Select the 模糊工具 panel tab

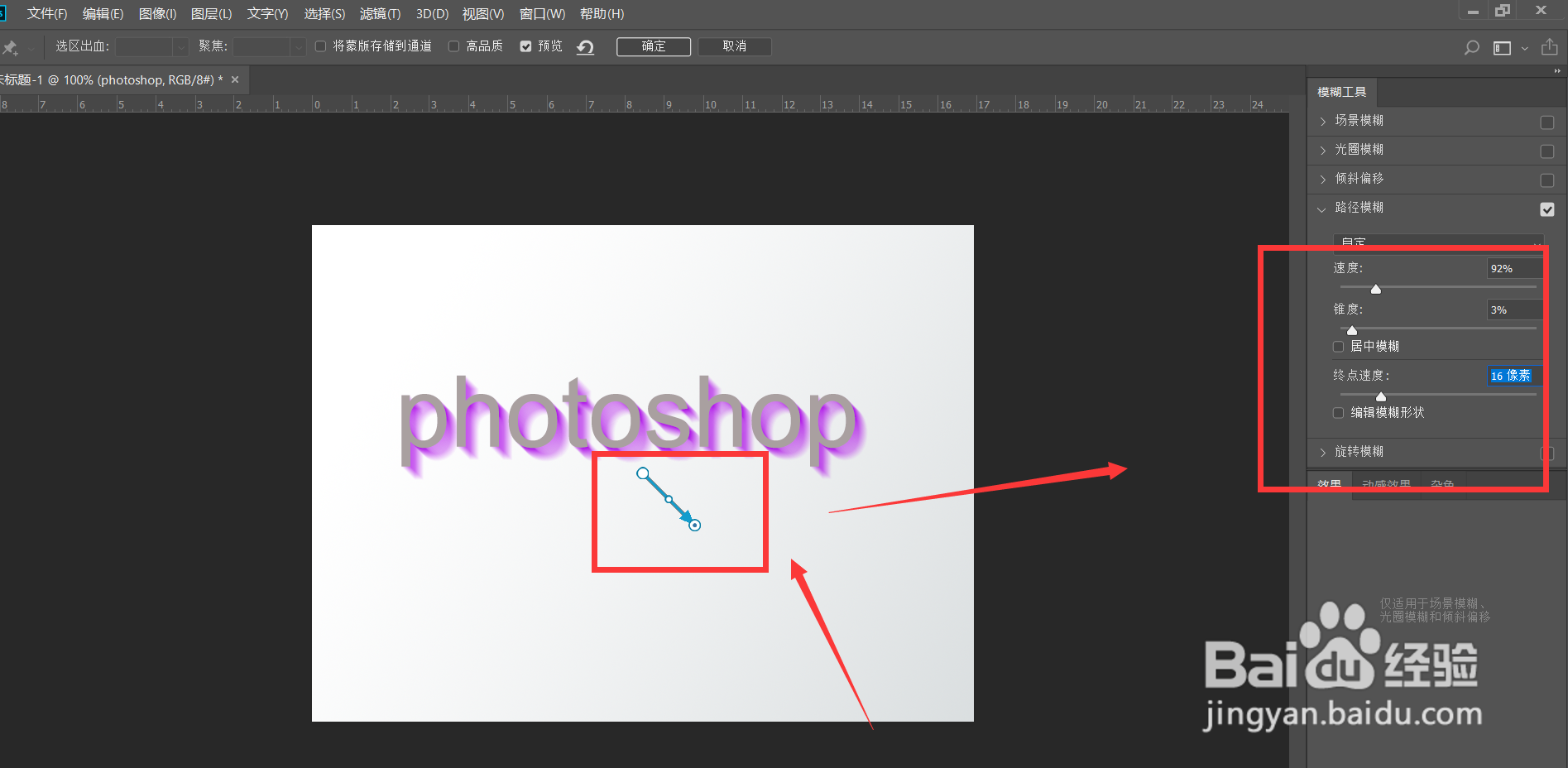click(1341, 92)
